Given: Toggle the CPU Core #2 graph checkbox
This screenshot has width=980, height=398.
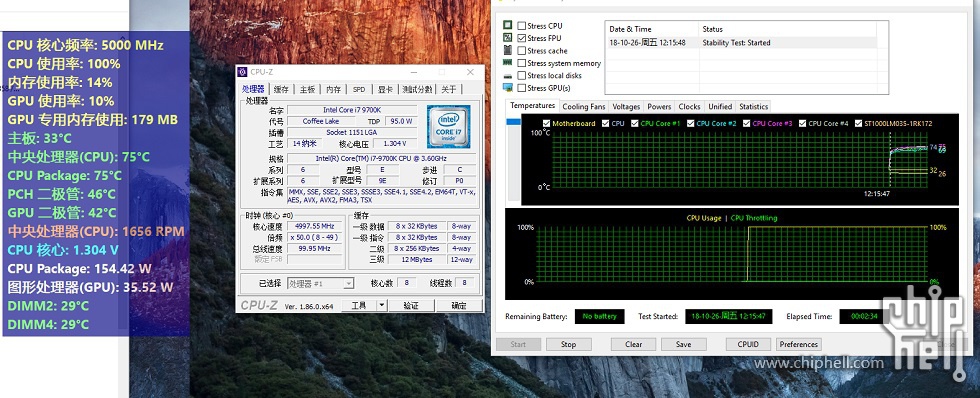Looking at the screenshot, I should pos(691,123).
